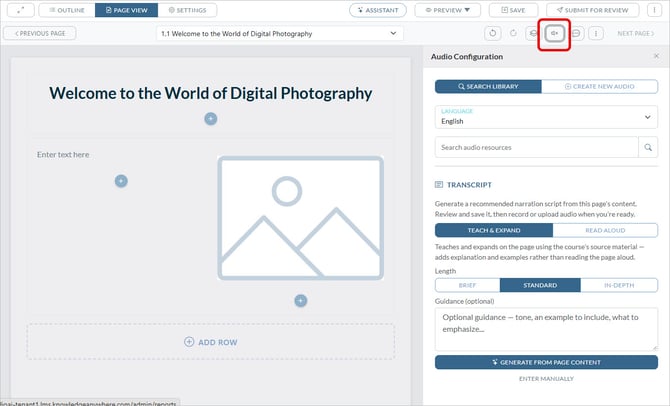Click the Welcome page title heading
Screen dimensions: 670x406
pyautogui.click(x=211, y=93)
